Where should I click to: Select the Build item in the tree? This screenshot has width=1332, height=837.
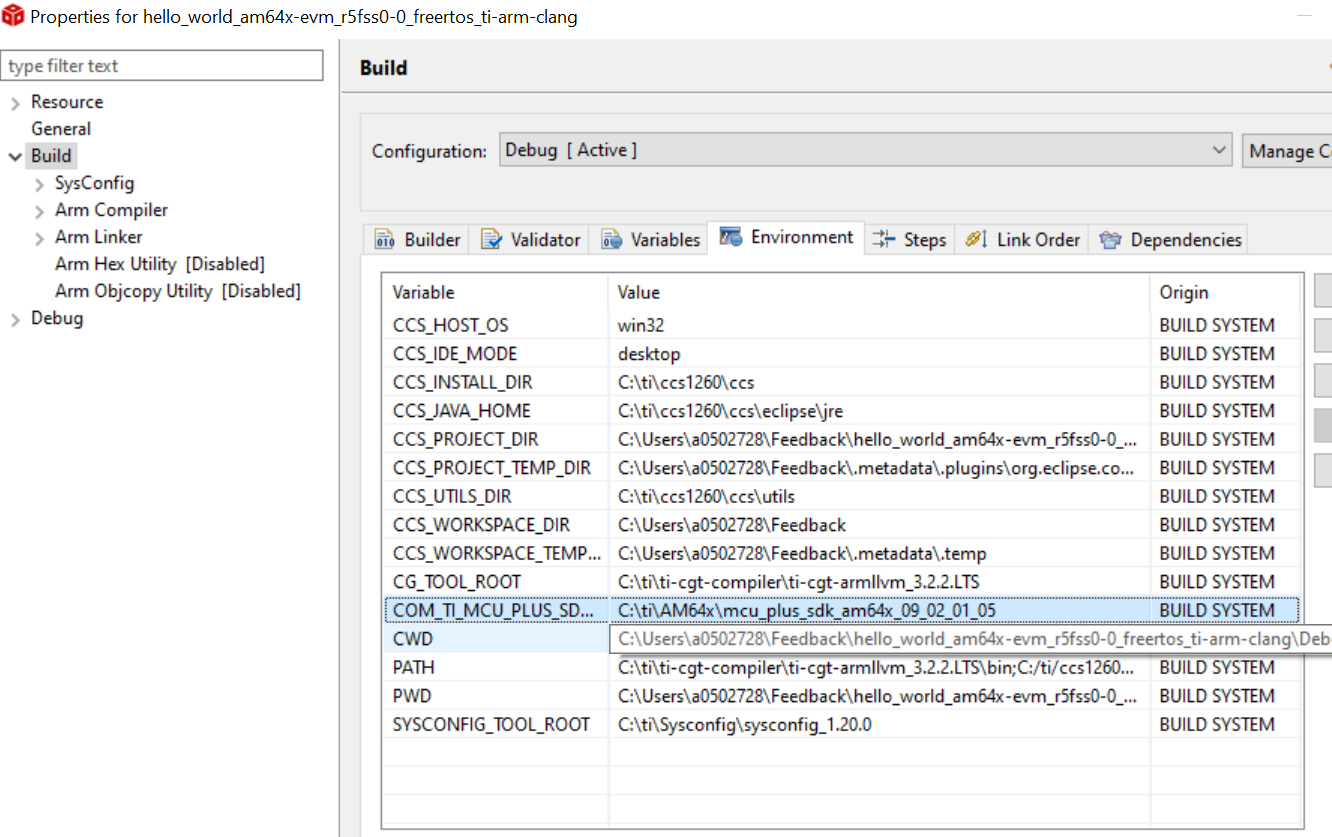click(x=51, y=156)
